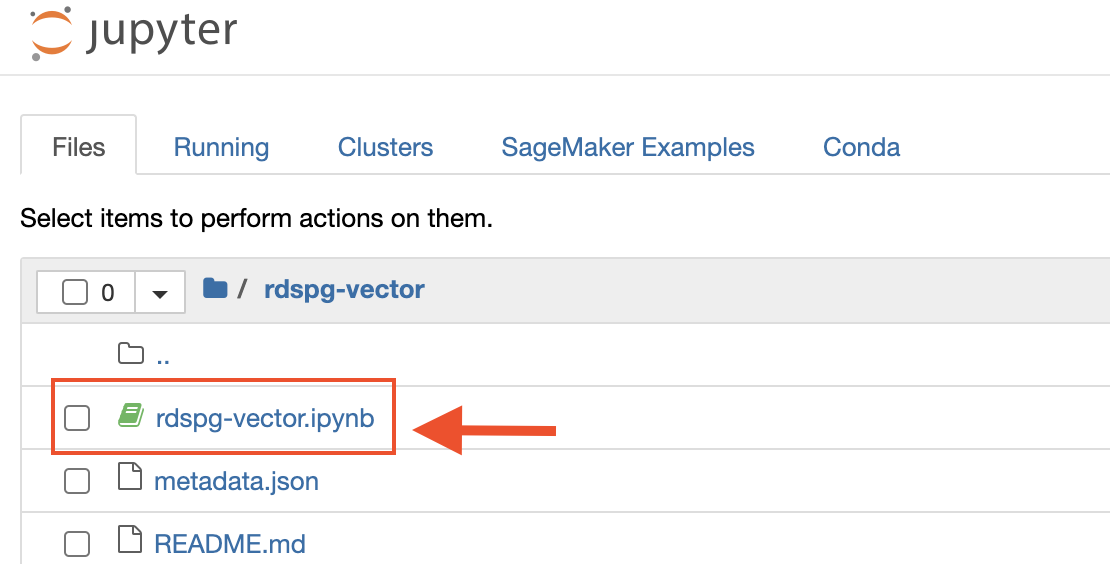Toggle the select-all items checkbox

click(x=75, y=292)
